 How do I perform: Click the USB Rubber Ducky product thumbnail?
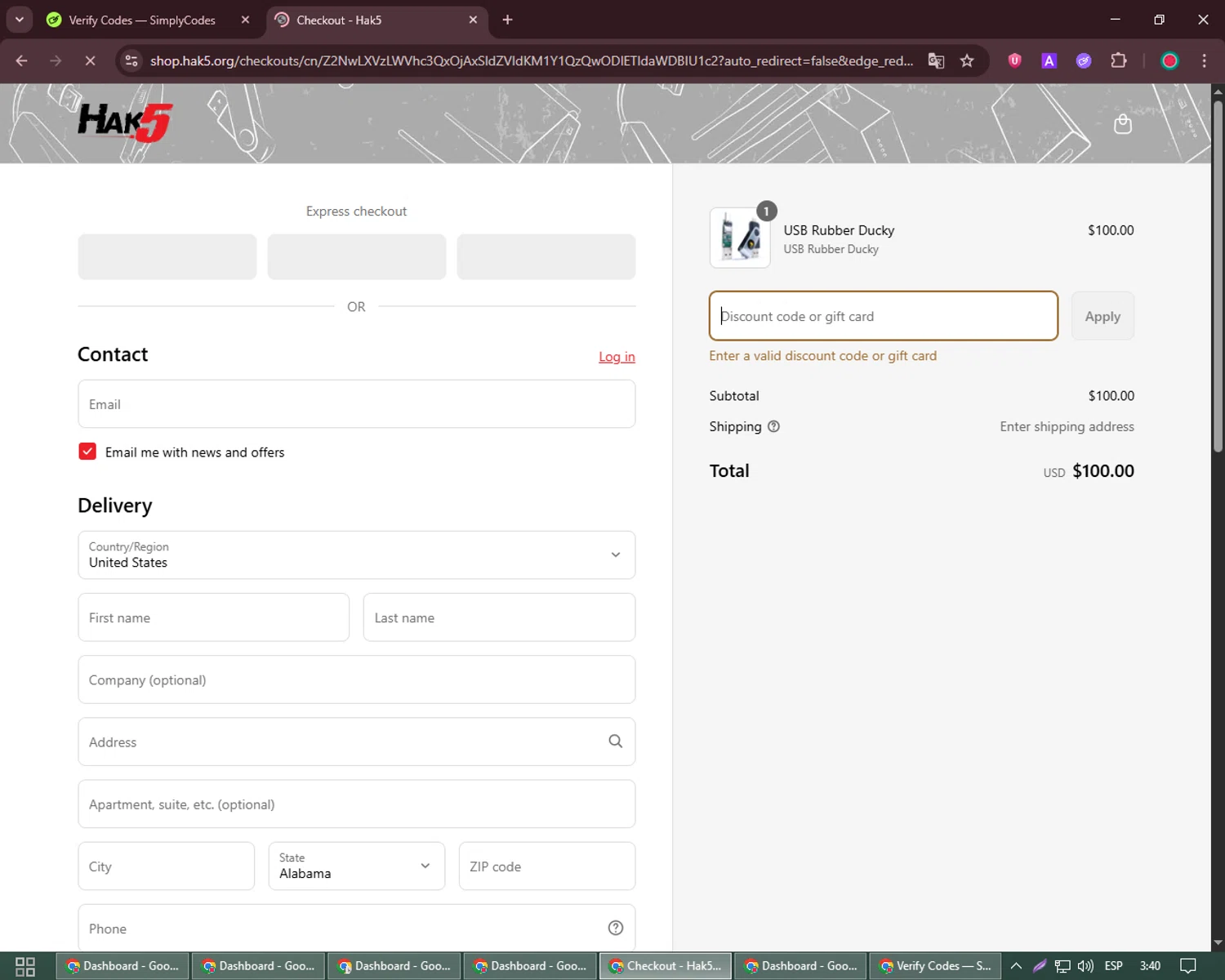pos(740,238)
